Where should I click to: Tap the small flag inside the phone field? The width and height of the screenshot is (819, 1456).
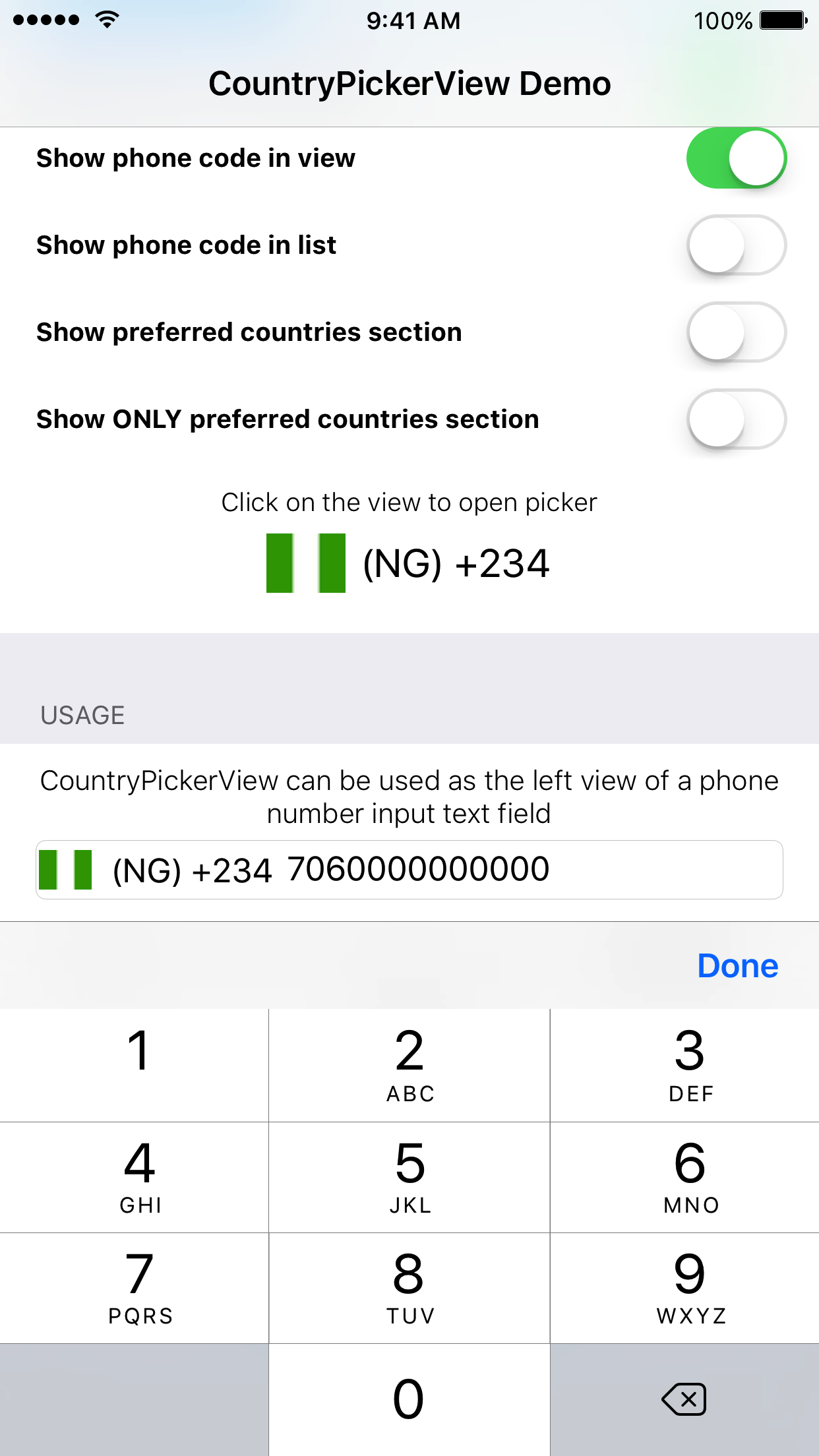65,870
